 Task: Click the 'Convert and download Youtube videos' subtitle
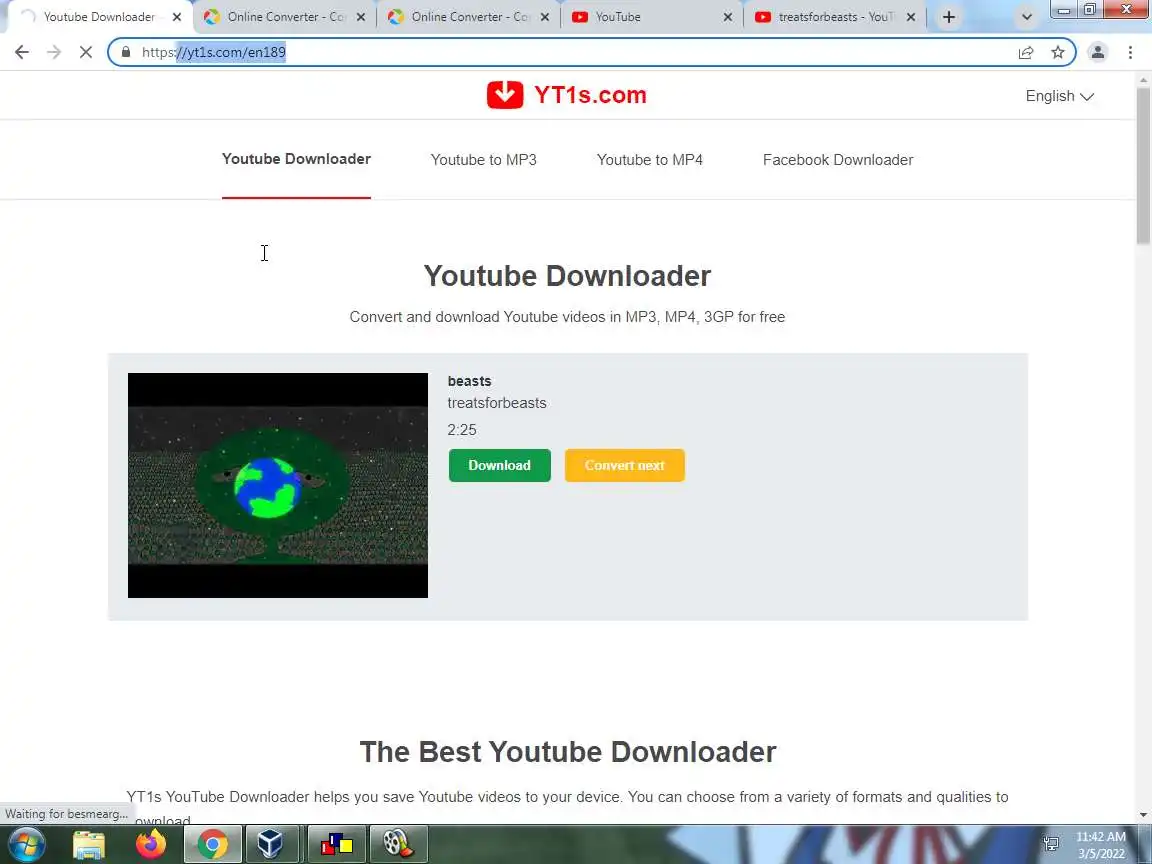click(567, 317)
